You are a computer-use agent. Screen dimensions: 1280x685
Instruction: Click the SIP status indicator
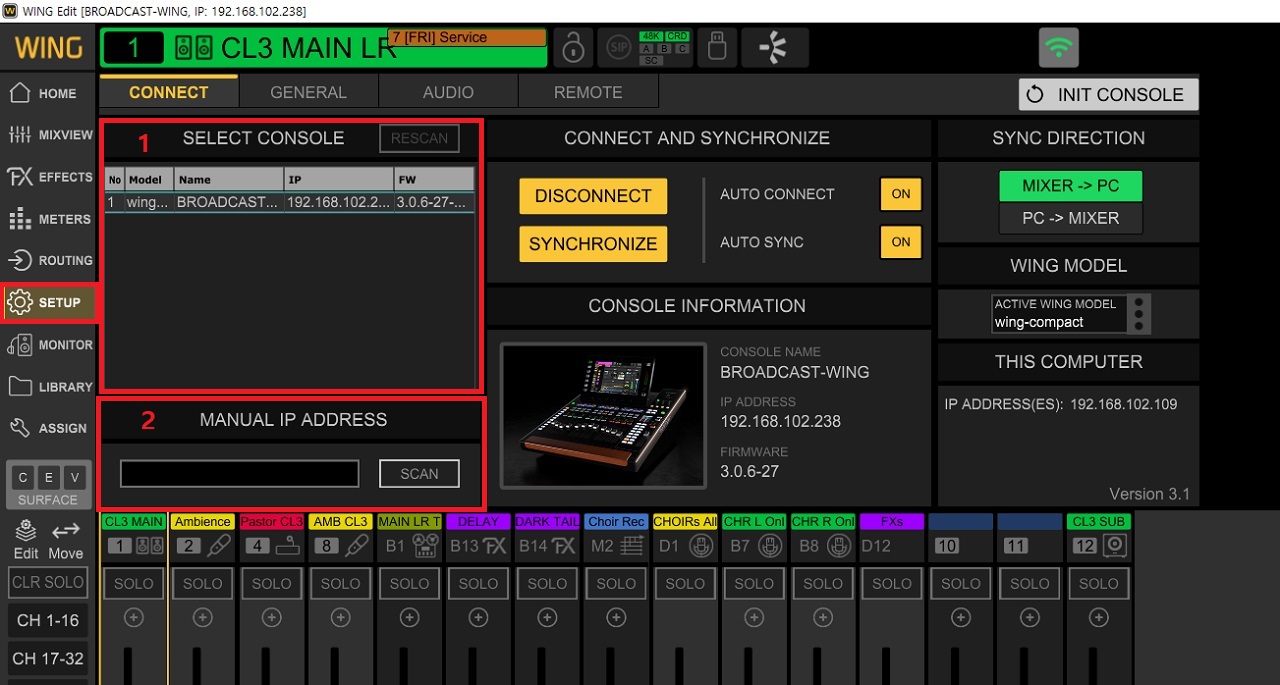(x=619, y=48)
